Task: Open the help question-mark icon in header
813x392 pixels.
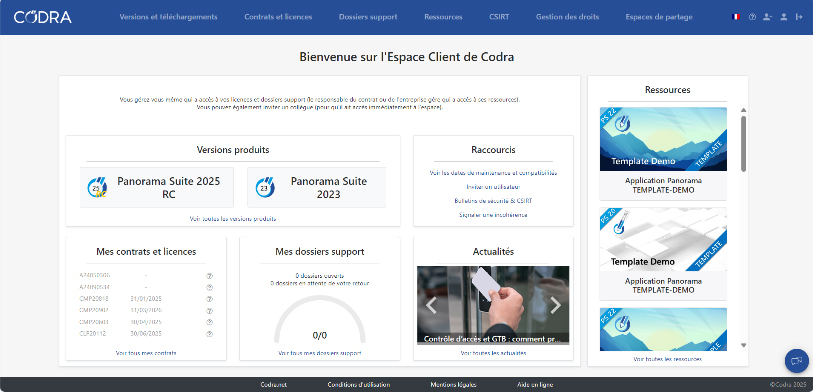Action: click(752, 17)
